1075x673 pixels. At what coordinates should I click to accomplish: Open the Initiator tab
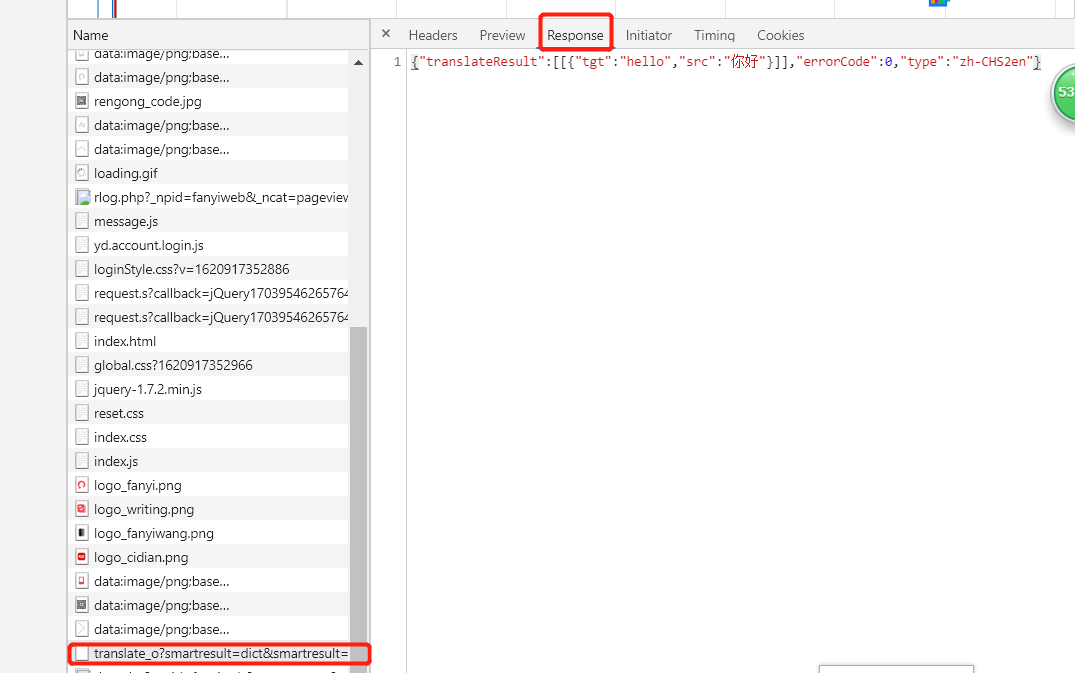[x=649, y=35]
